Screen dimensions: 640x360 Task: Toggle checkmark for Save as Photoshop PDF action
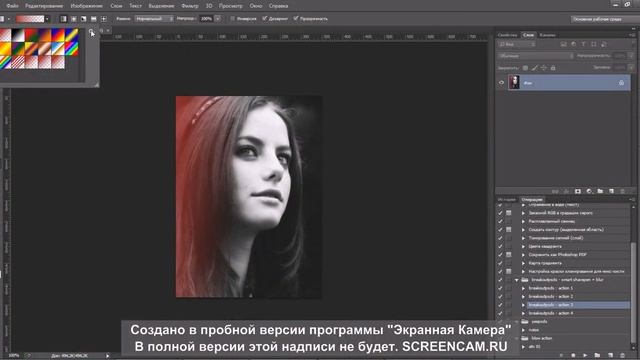coord(500,255)
